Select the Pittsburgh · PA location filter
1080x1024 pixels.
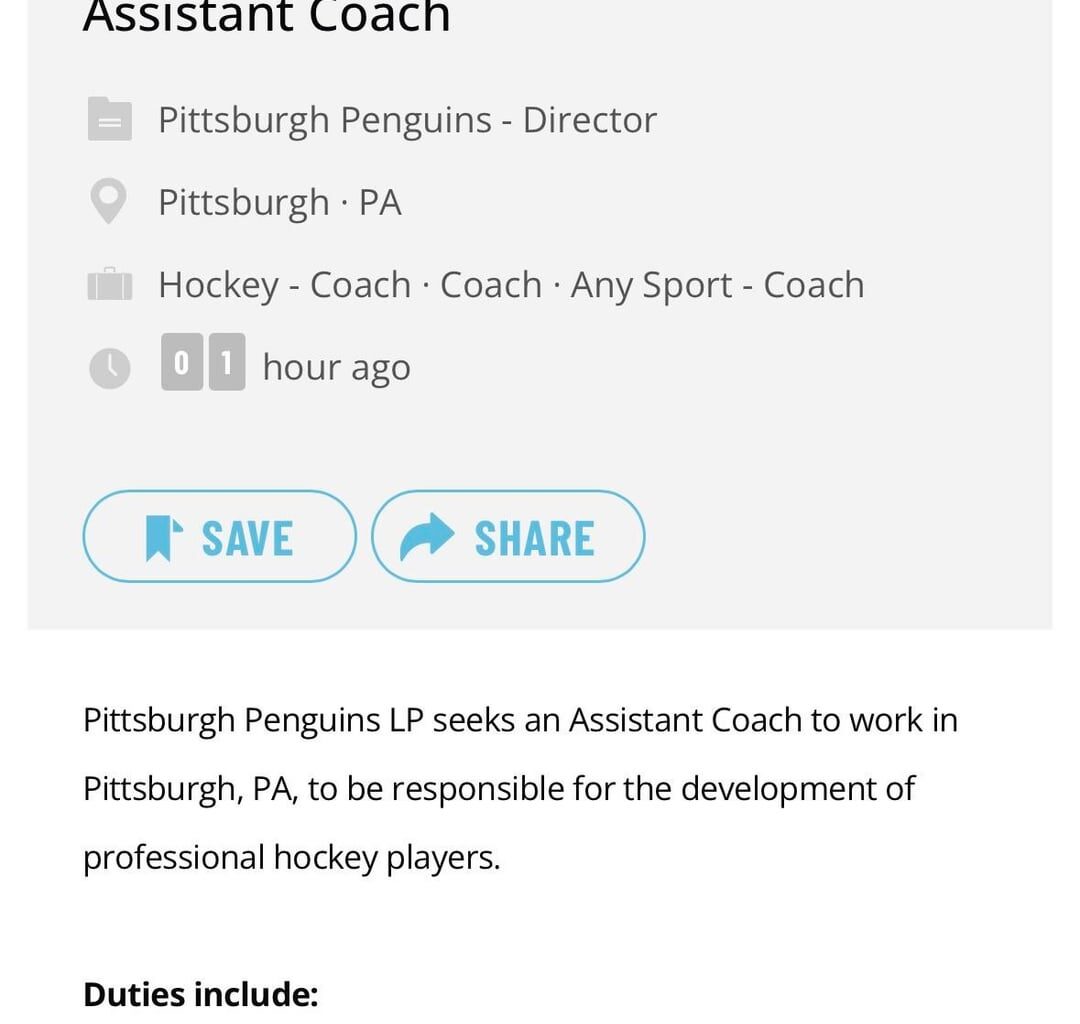pos(279,200)
